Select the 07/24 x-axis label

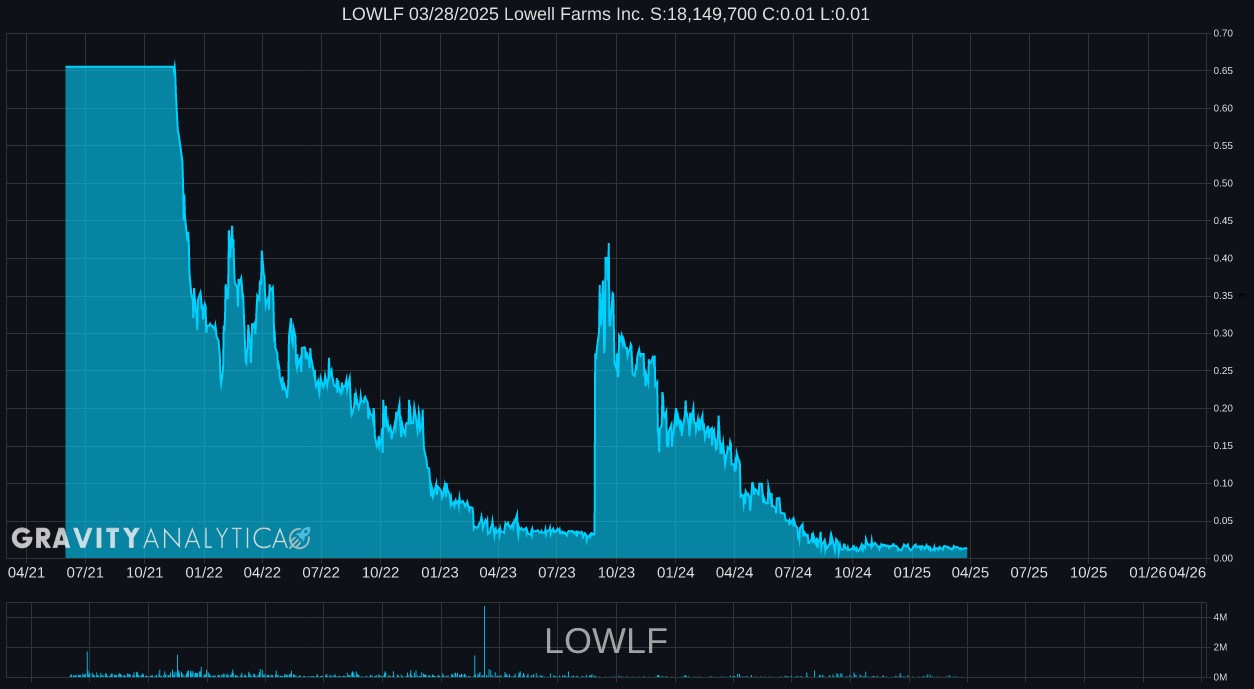click(x=794, y=572)
